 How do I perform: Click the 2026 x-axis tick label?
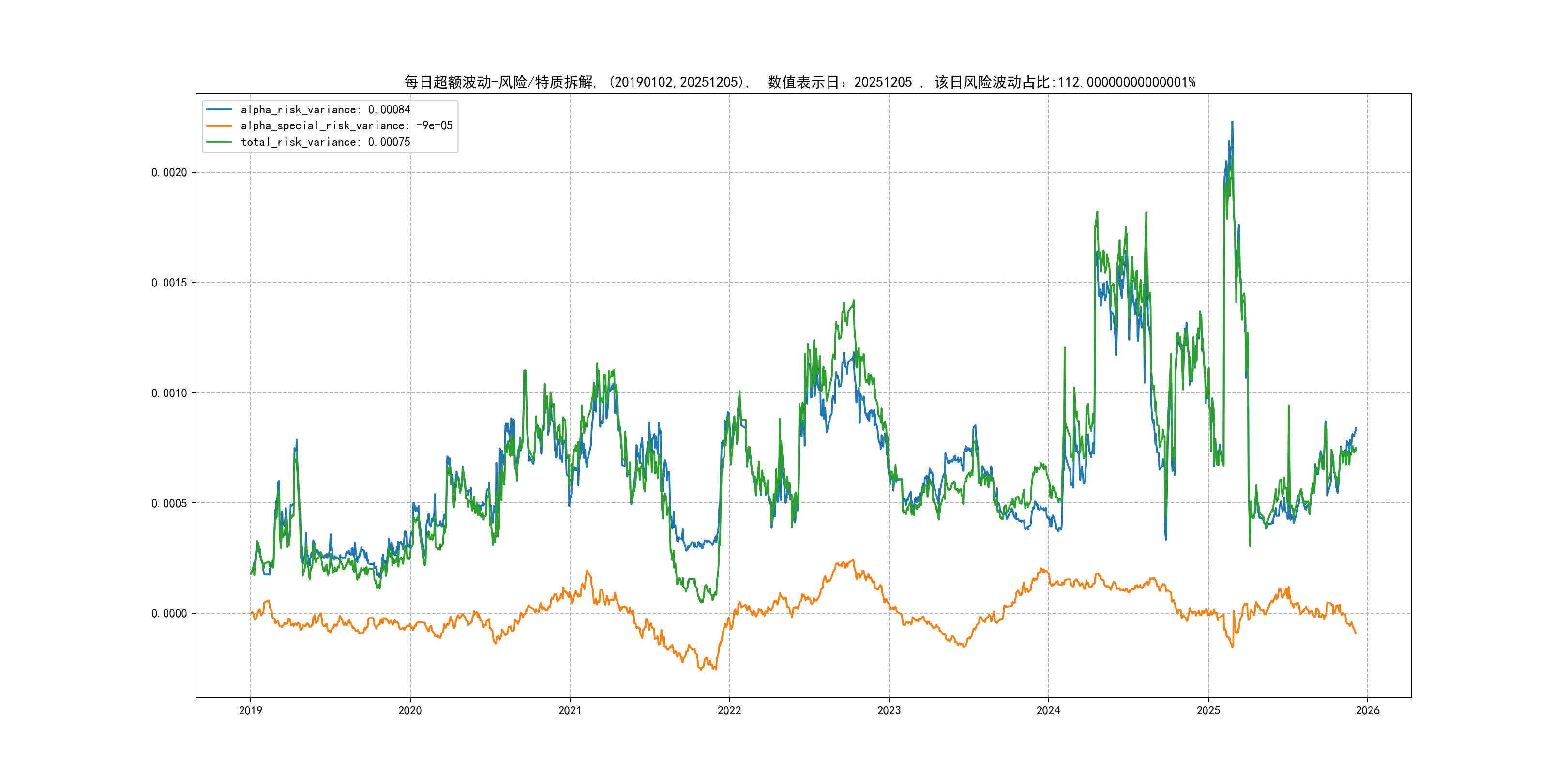tap(1368, 710)
